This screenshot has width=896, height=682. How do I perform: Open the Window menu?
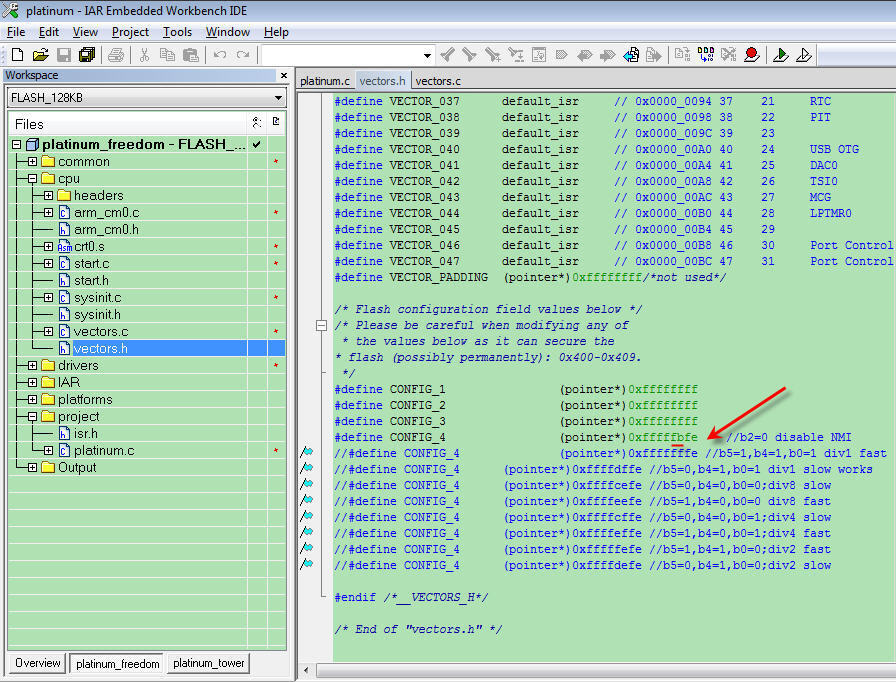[227, 32]
